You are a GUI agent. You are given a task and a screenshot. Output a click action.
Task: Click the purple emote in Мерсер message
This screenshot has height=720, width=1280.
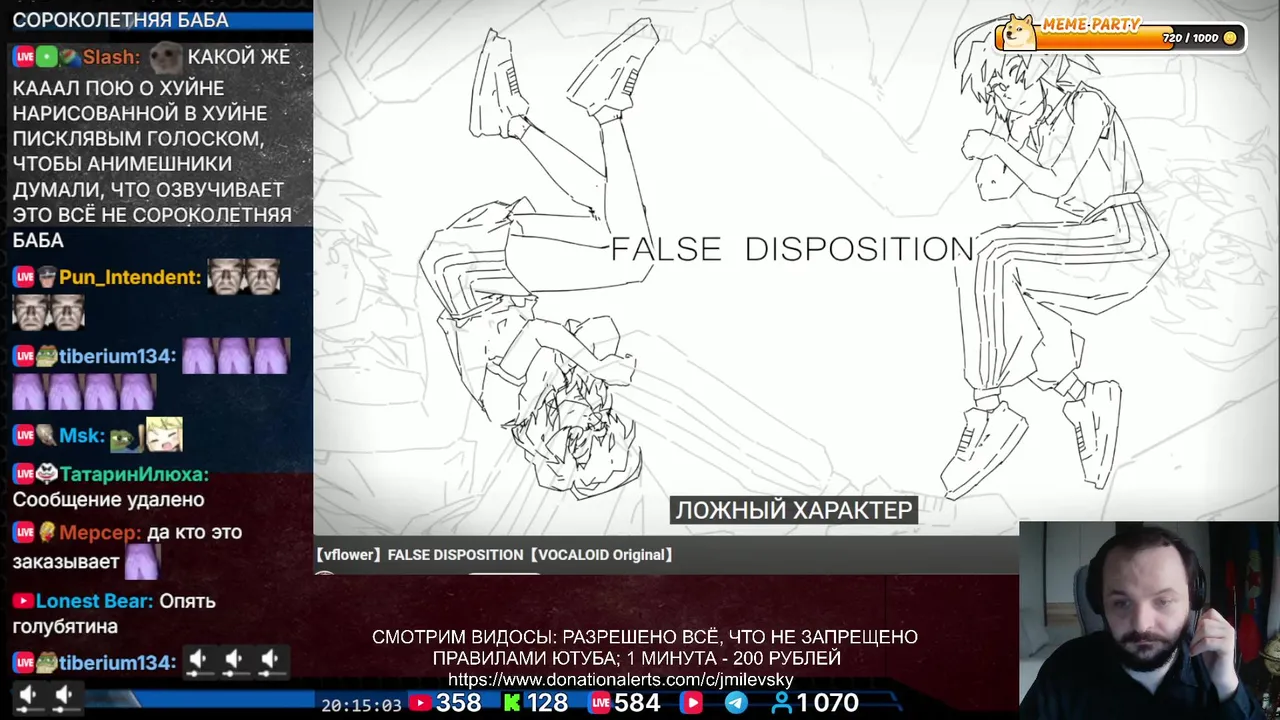coord(141,560)
